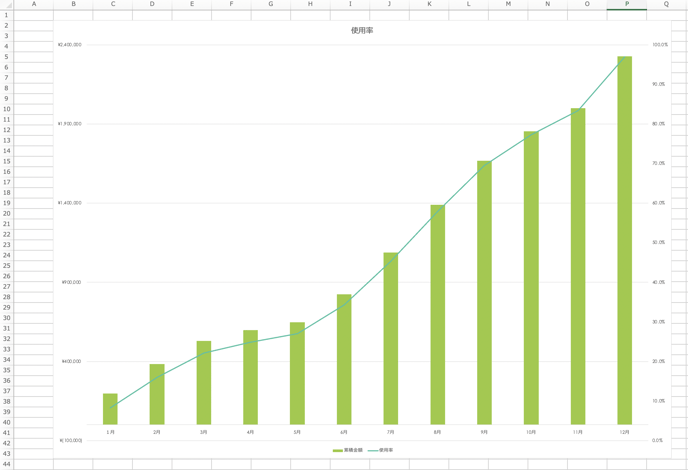The width and height of the screenshot is (688, 470).
Task: Select column A header
Action: [34, 4]
